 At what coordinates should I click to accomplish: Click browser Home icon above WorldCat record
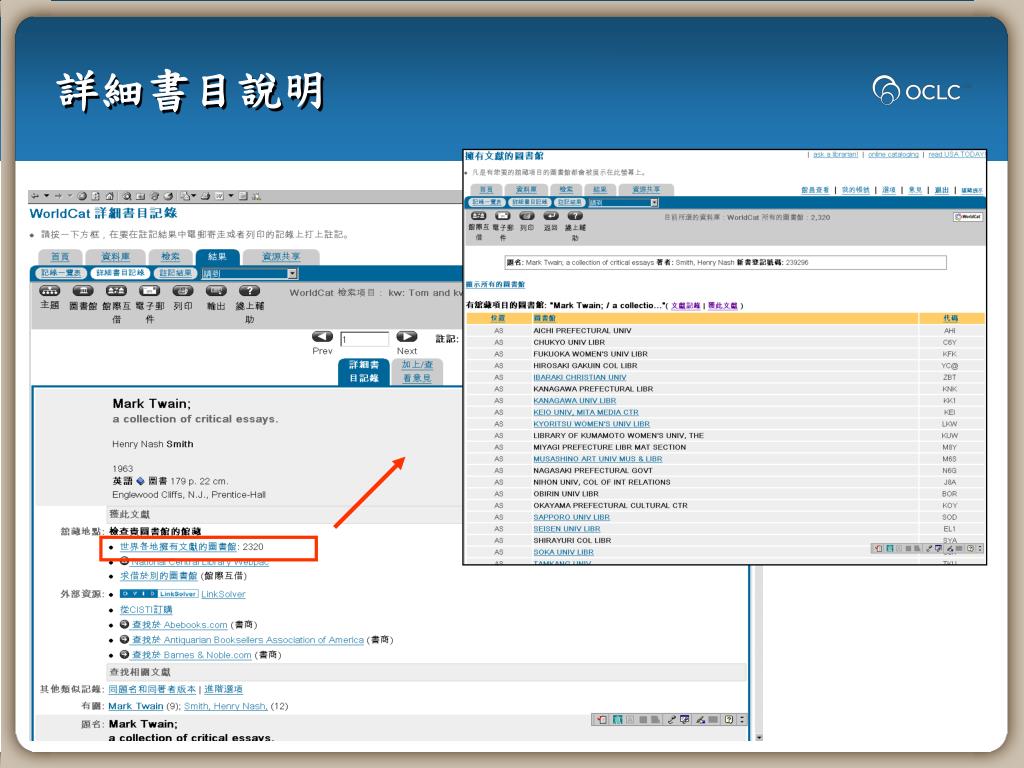(109, 196)
